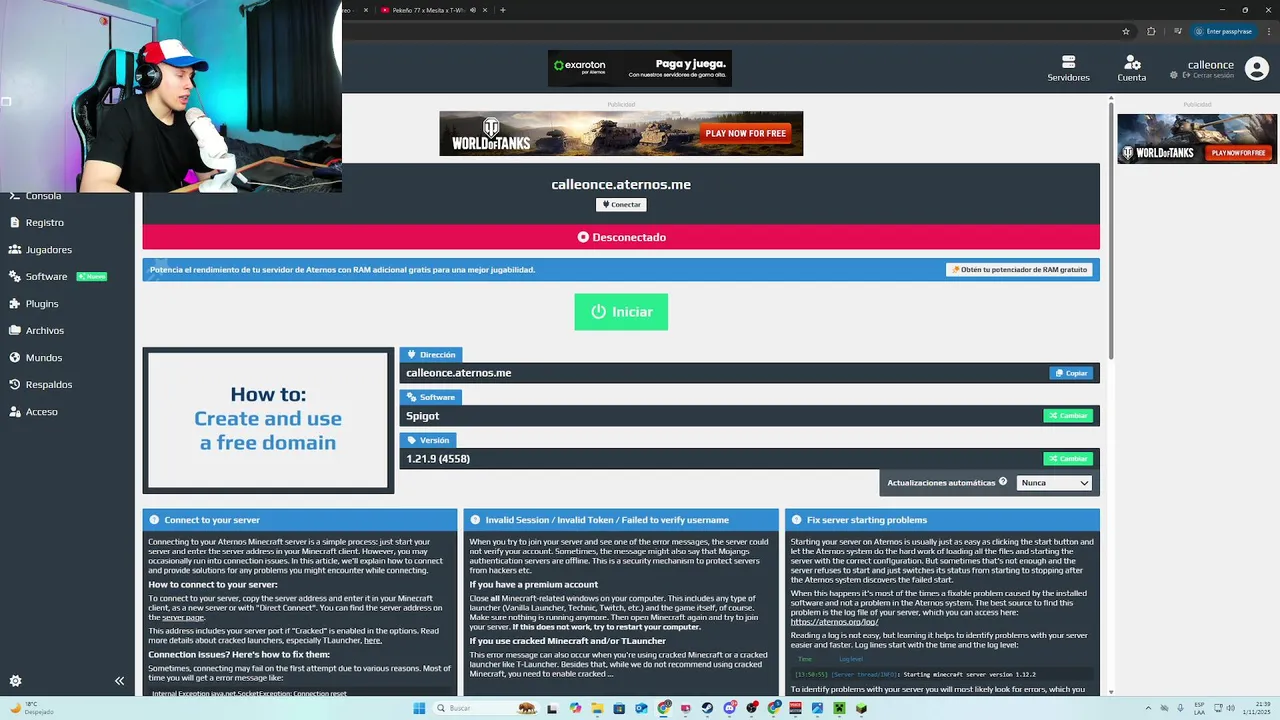This screenshot has width=1280, height=720.
Task: Click the volume speaker tray icon
Action: (x=1232, y=708)
